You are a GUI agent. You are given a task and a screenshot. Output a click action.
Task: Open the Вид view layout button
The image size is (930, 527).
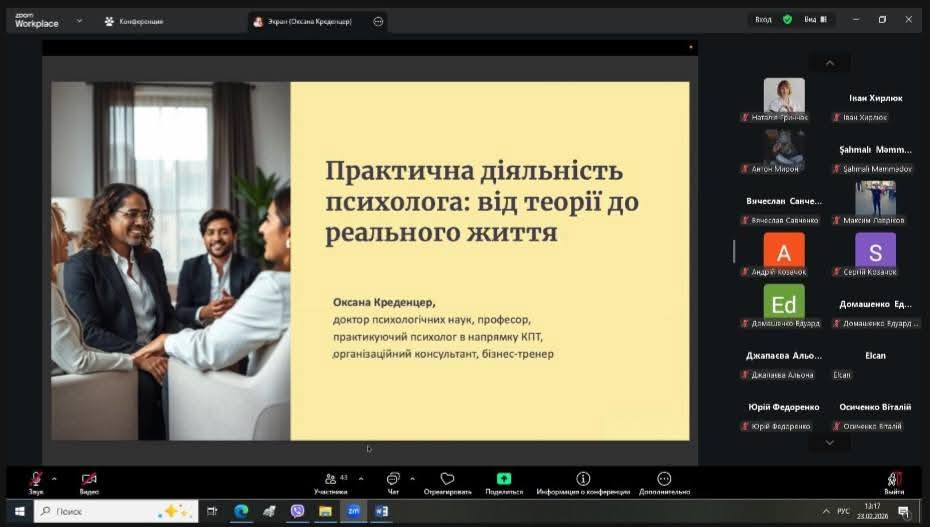[x=816, y=19]
